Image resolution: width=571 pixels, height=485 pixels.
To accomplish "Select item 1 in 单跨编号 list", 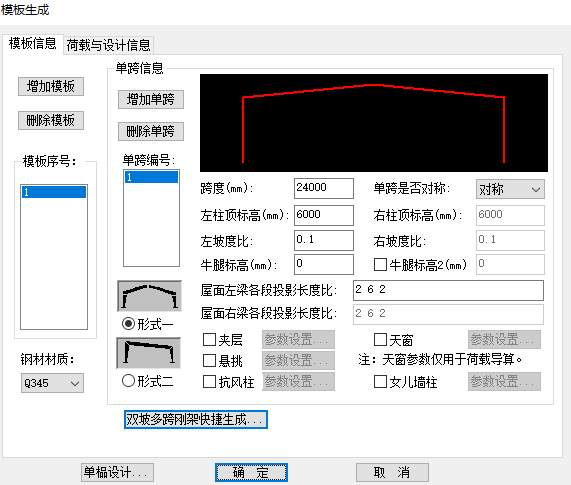I will click(x=151, y=177).
